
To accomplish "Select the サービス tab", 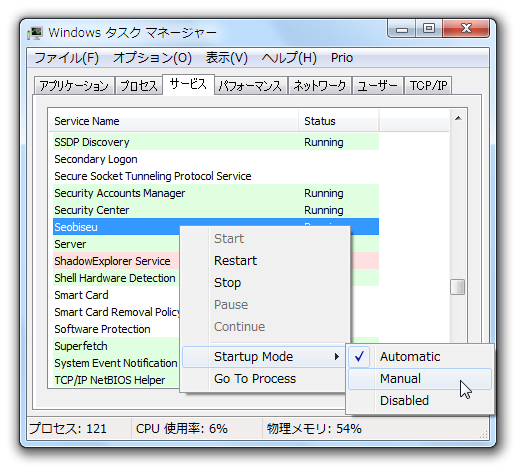I will 188,84.
